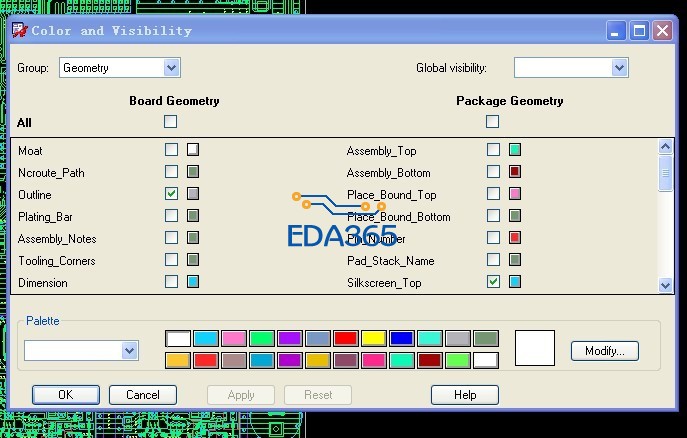Uncheck the Outline visibility checkbox

coord(171,194)
